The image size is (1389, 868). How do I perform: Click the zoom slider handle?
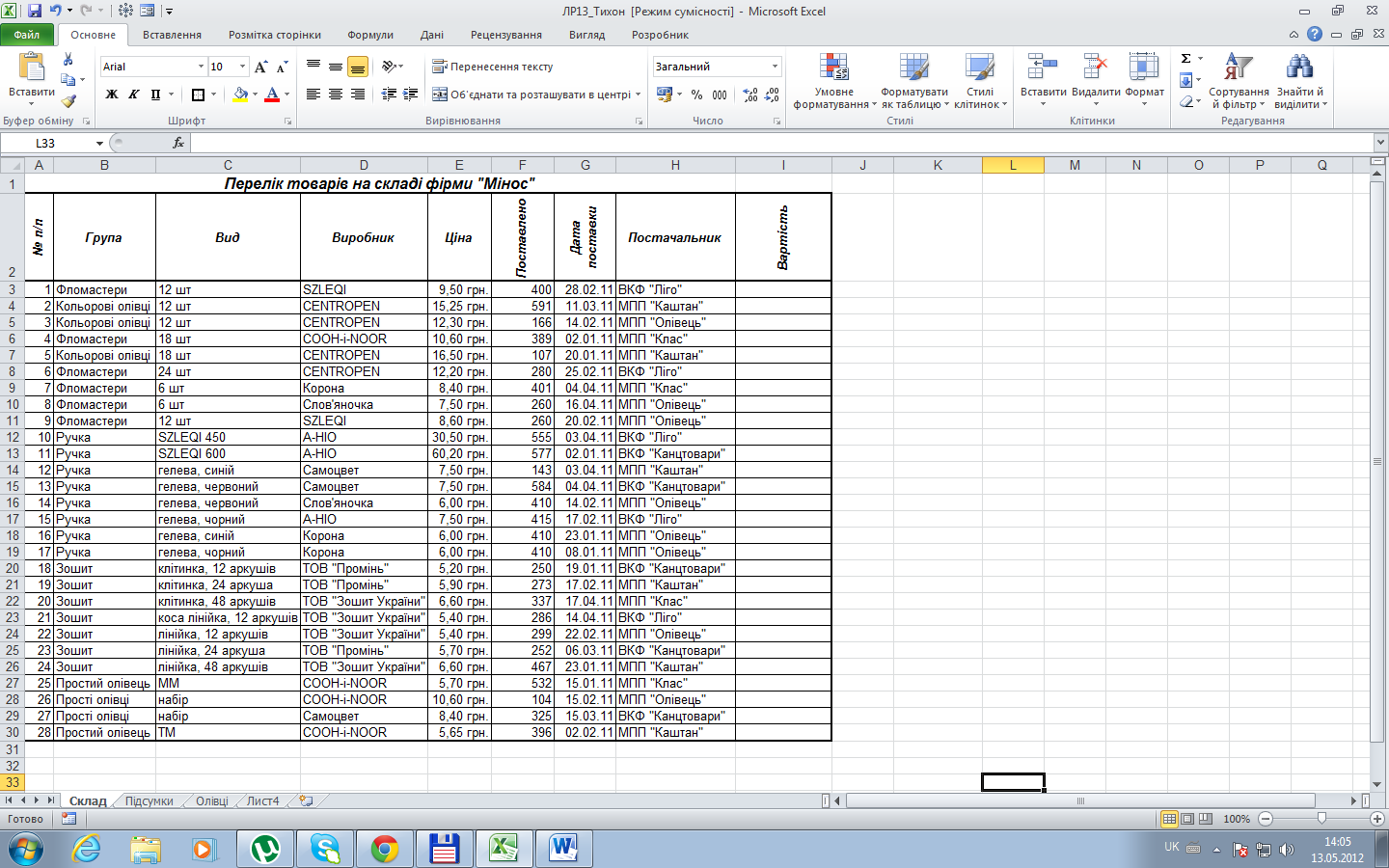click(x=1321, y=819)
